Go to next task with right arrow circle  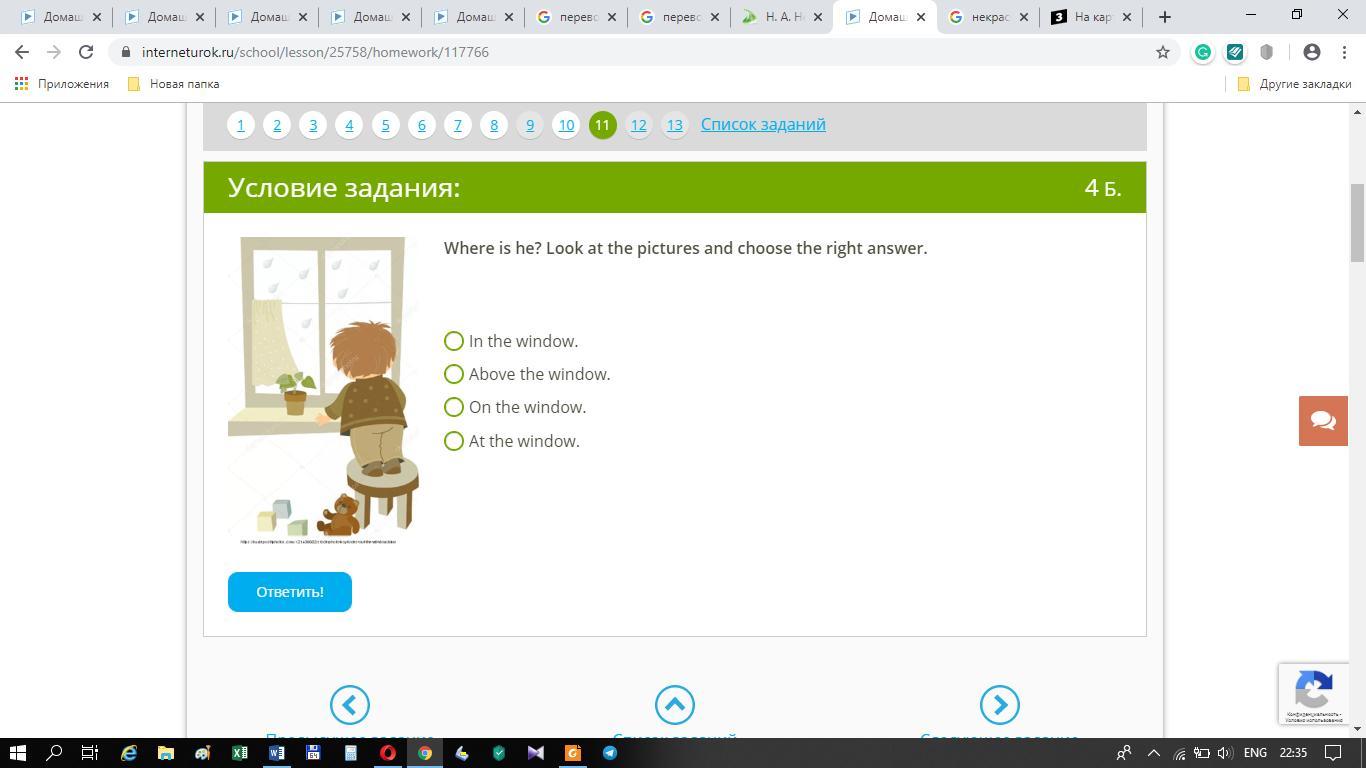(x=1000, y=705)
